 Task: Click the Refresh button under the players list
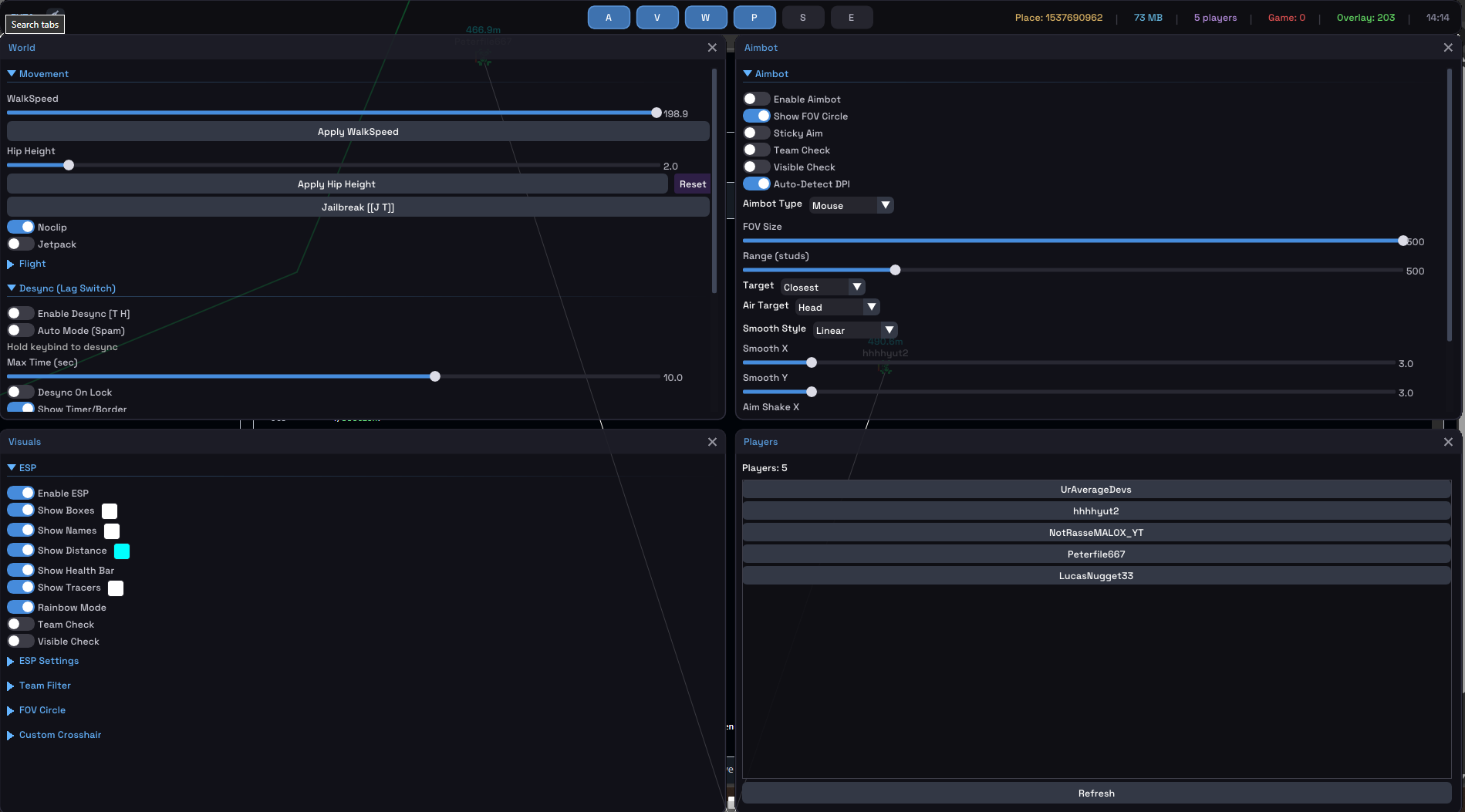pyautogui.click(x=1095, y=793)
